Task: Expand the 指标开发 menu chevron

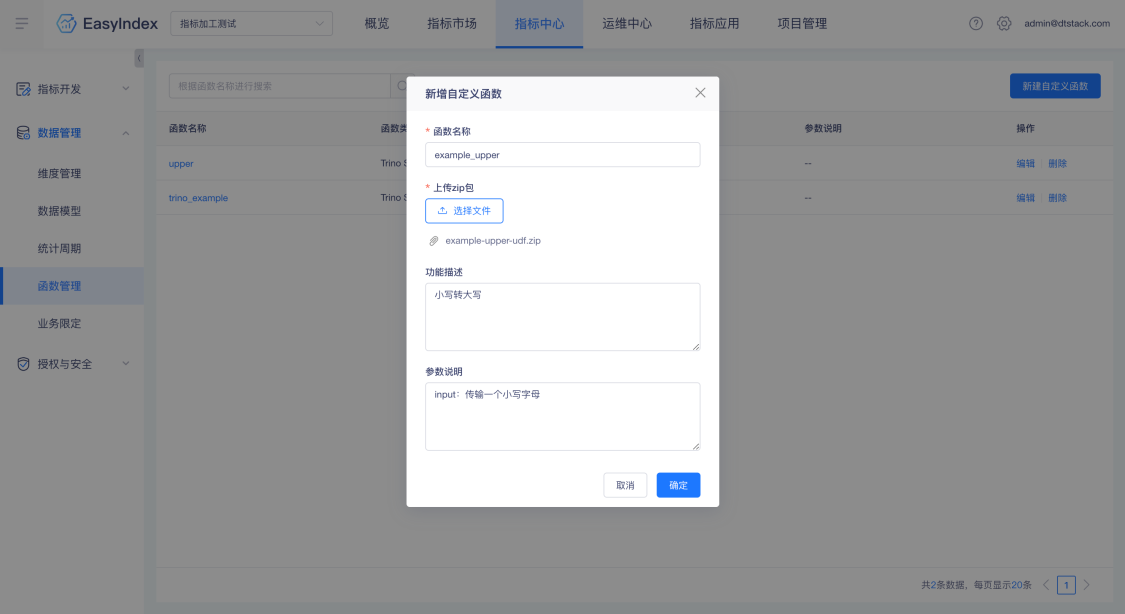Action: tap(126, 89)
